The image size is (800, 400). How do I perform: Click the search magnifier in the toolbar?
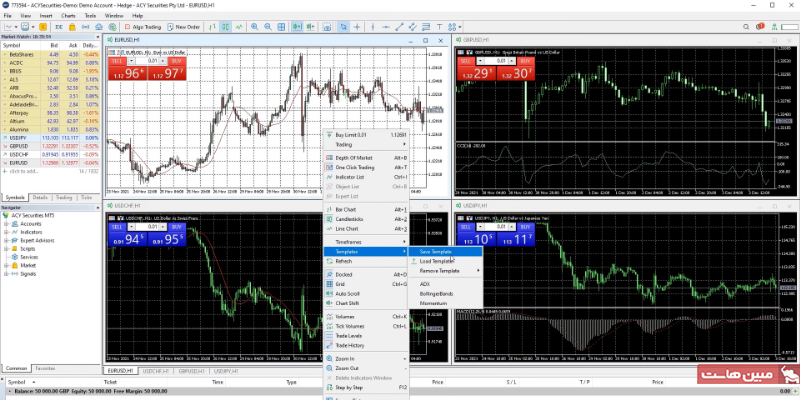tap(746, 27)
